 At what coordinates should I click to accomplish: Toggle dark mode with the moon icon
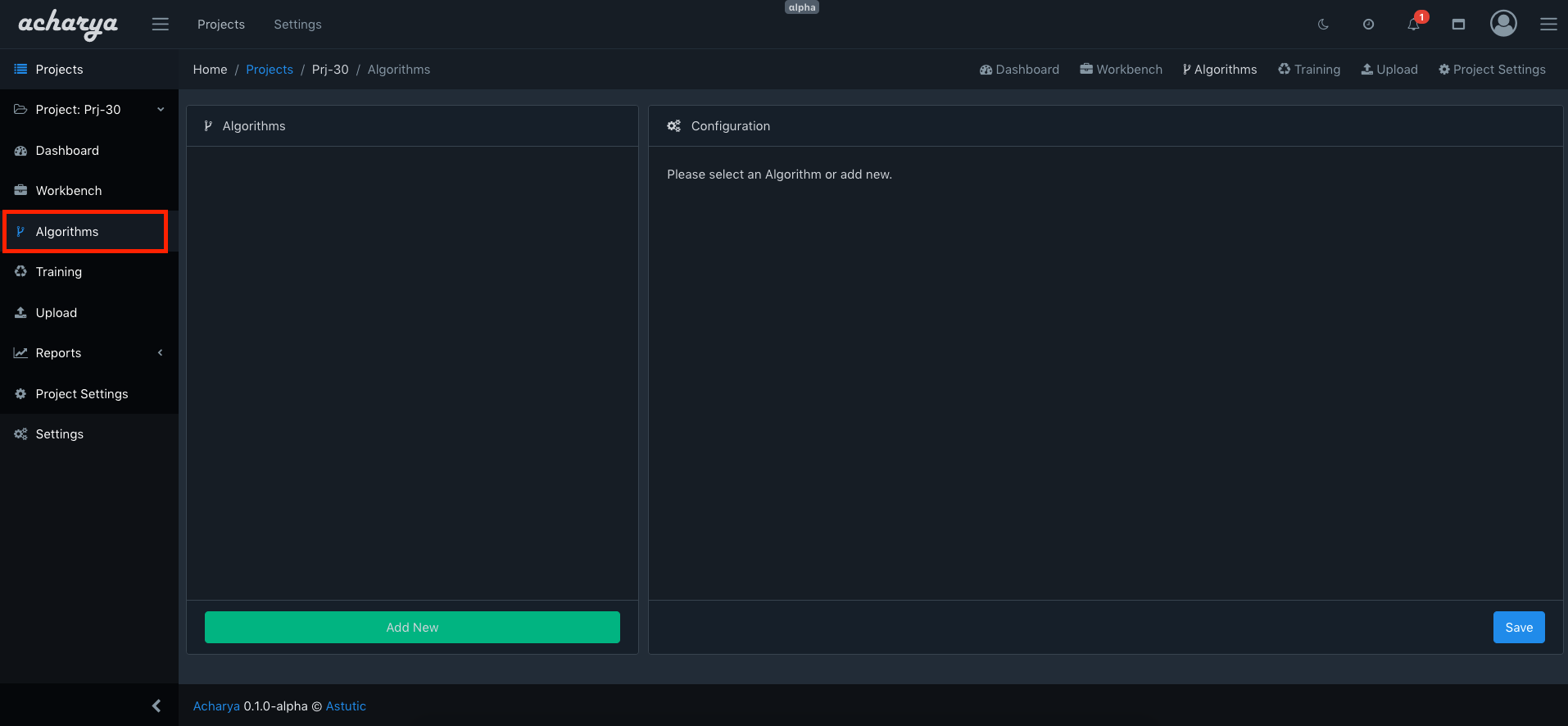(x=1323, y=25)
